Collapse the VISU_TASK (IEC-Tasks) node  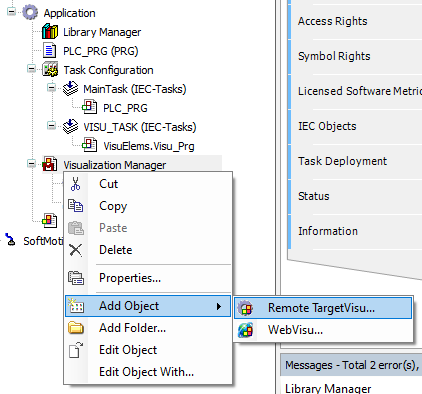point(51,126)
